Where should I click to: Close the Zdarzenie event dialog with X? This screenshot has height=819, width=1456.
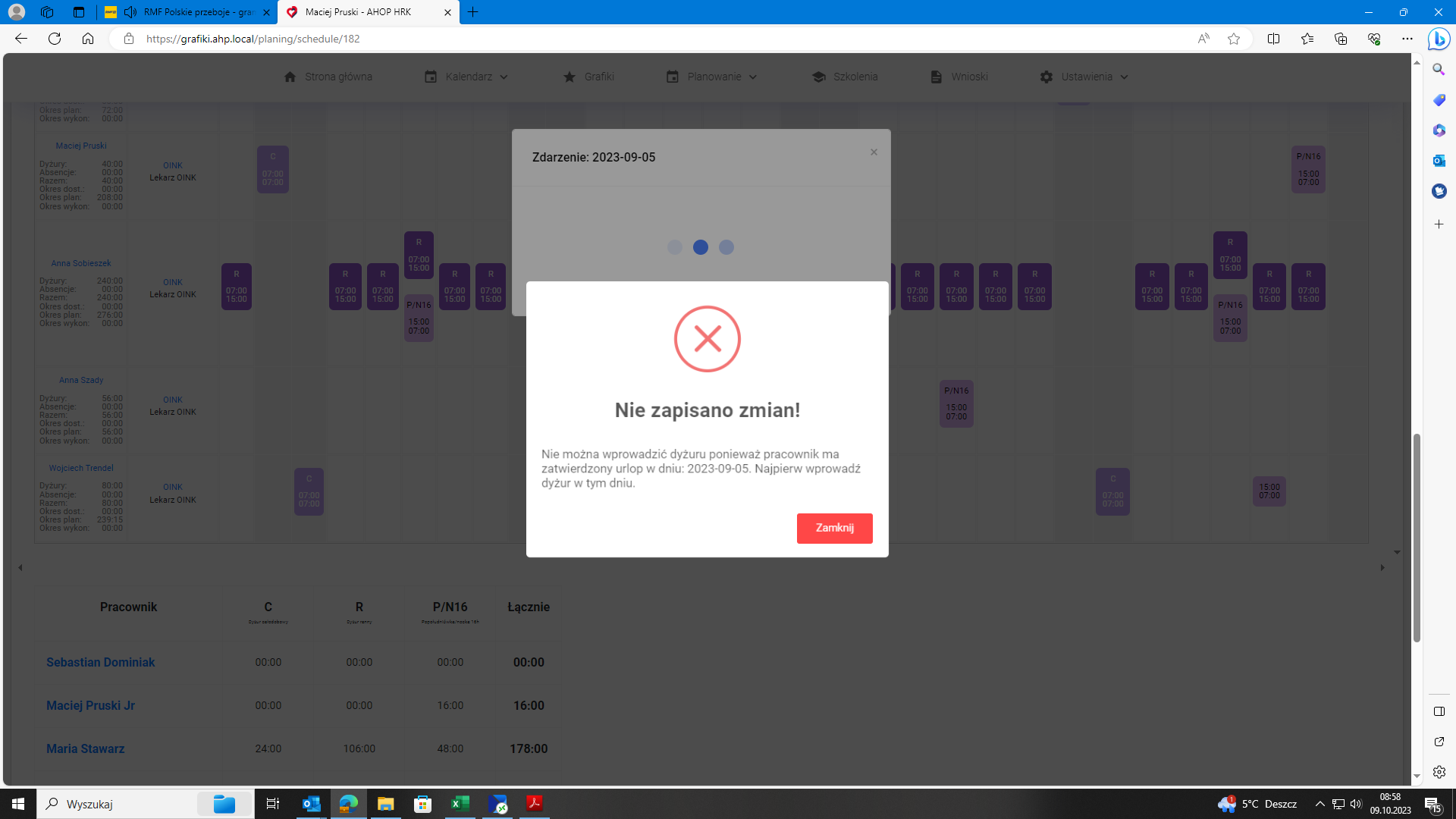(874, 152)
